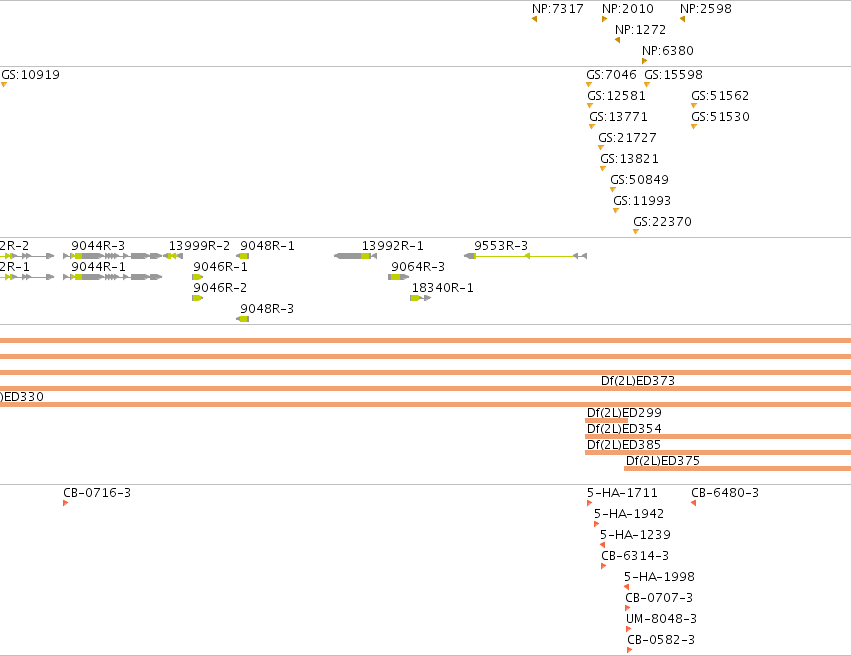Screen dimensions: 851x656
Task: Click the GS:7046 insertion triangle
Action: [589, 84]
